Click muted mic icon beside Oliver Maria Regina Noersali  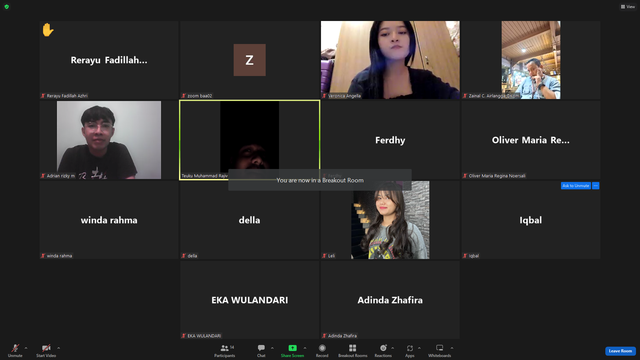tap(465, 176)
